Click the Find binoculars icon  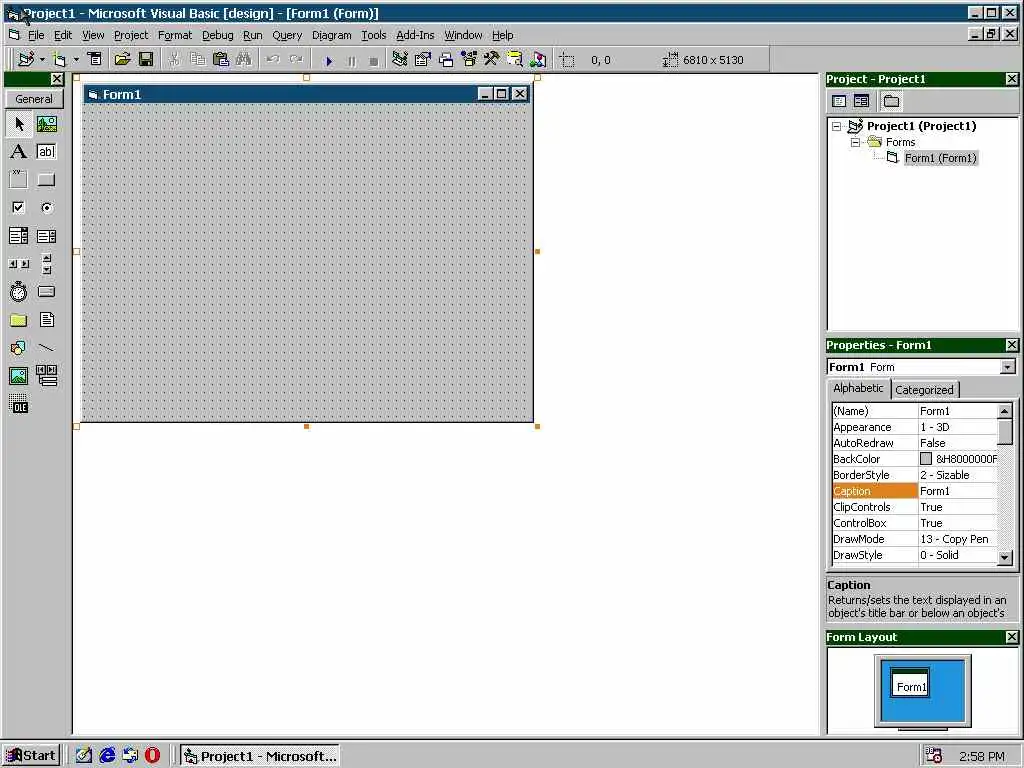(244, 59)
